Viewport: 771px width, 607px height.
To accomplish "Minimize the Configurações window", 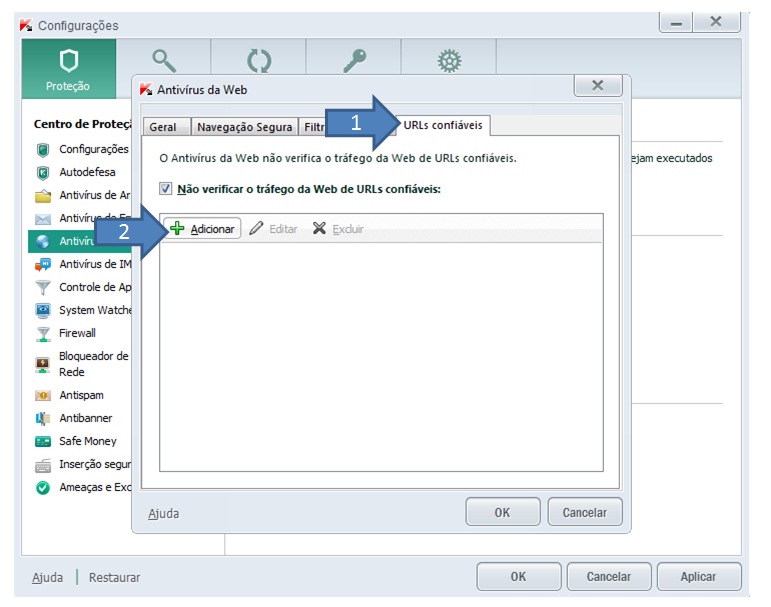I will coord(676,23).
